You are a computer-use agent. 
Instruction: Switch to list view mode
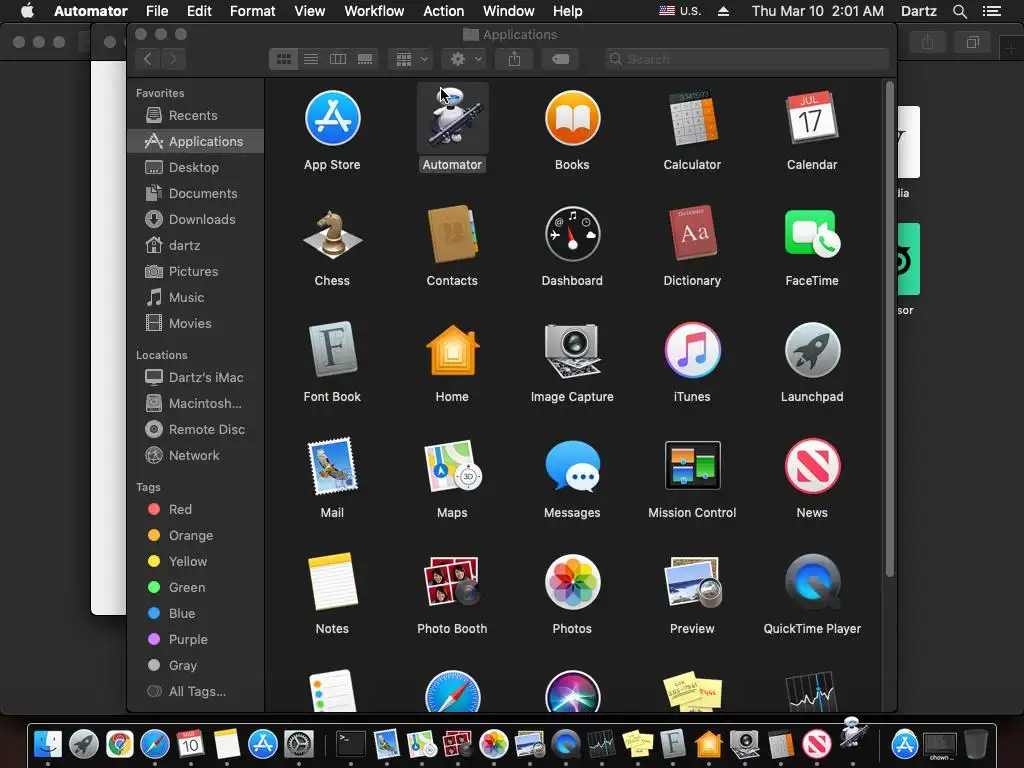311,59
